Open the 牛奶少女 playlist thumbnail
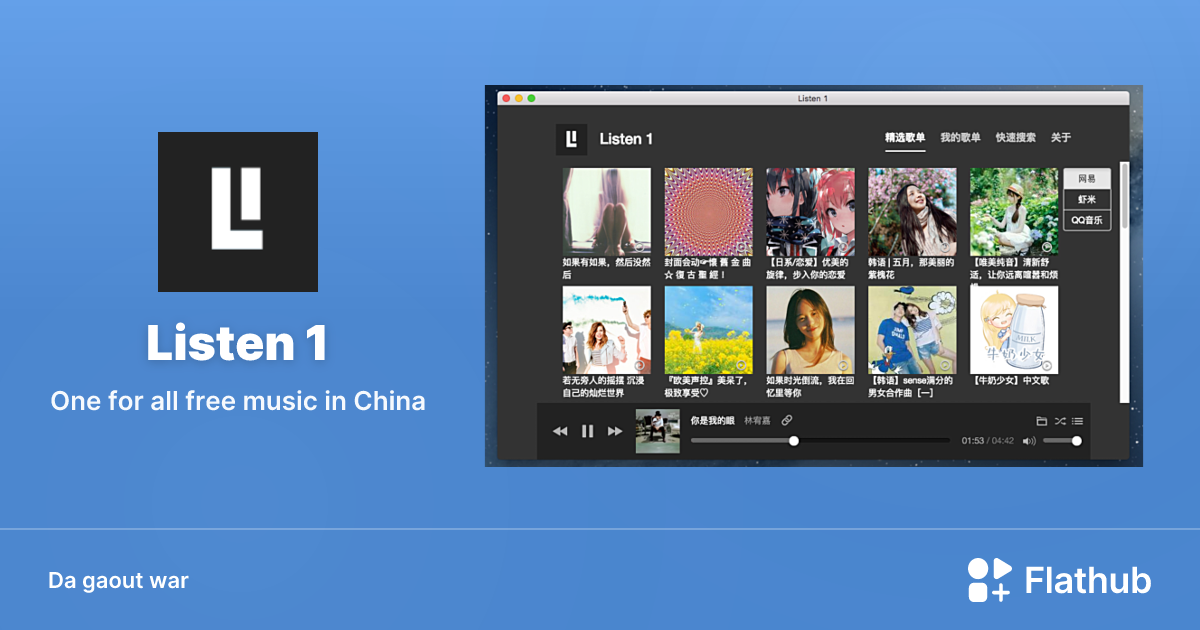The image size is (1200, 630). tap(1014, 330)
